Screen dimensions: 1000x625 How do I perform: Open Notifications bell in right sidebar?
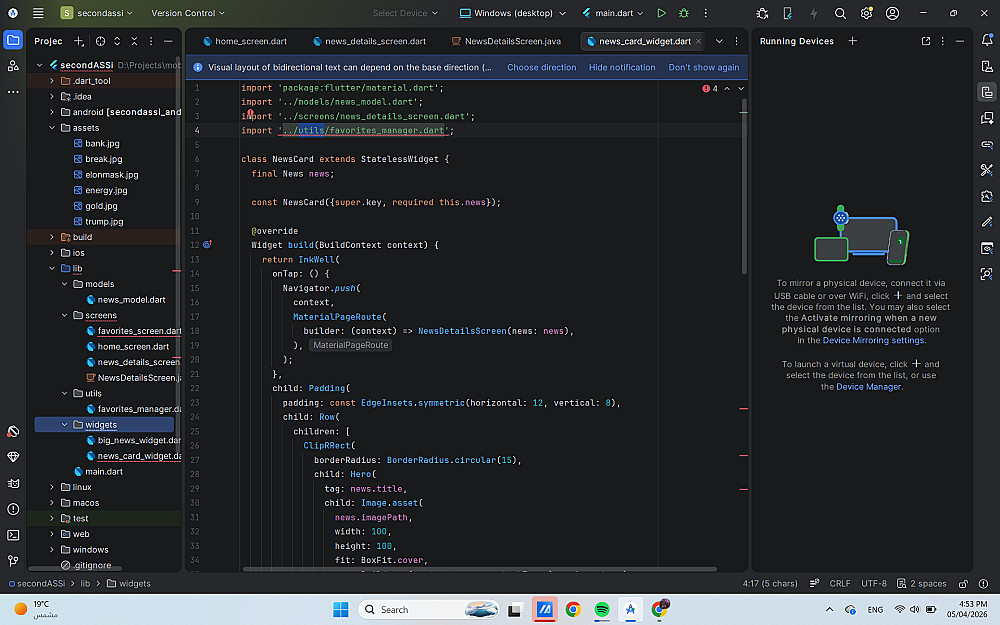[986, 41]
